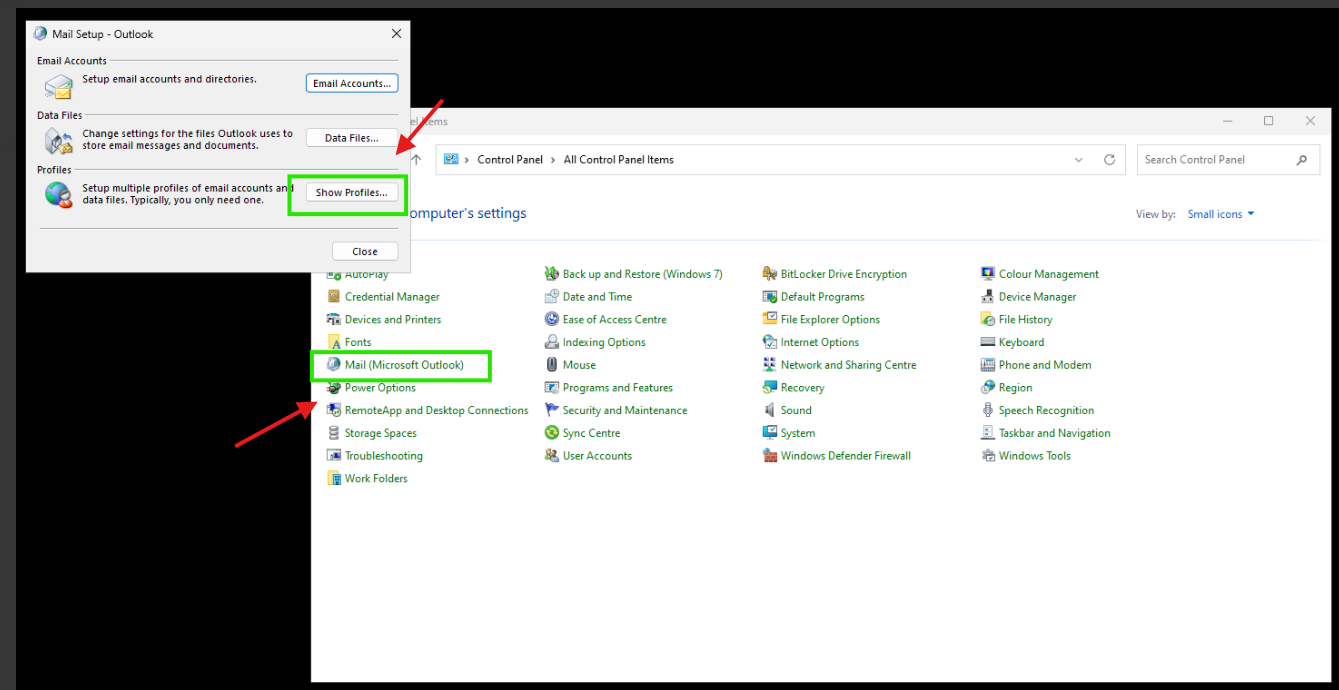The image size is (1339, 690).
Task: Open Programs and Features link
Action: point(618,388)
